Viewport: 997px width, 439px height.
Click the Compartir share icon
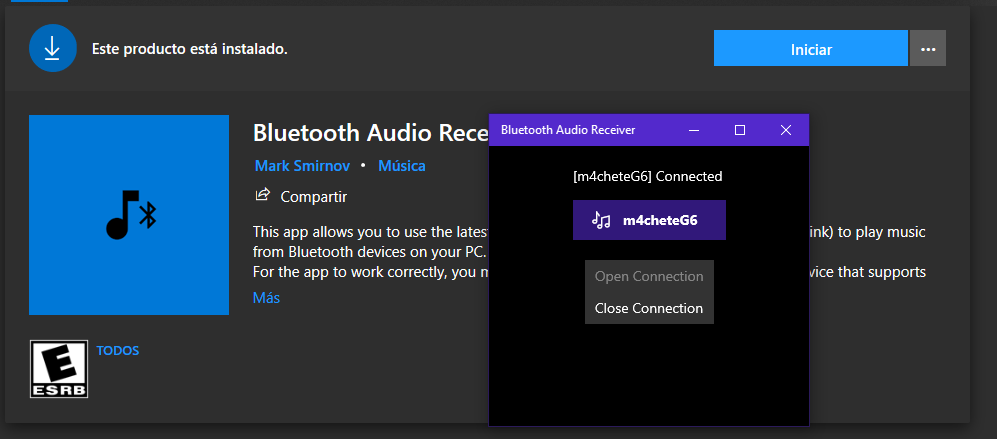click(262, 195)
